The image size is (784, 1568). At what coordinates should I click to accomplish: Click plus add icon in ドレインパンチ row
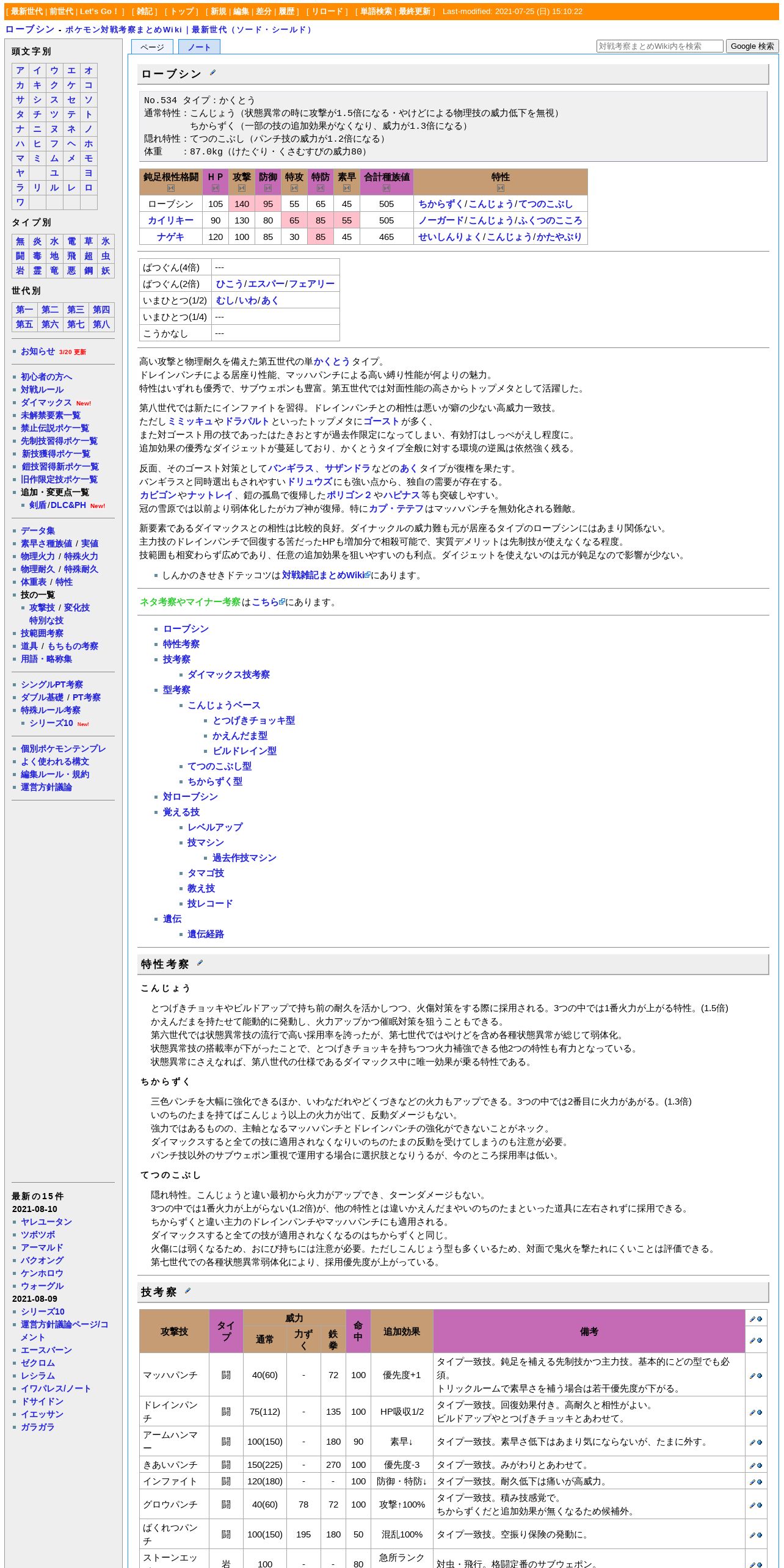760,1412
